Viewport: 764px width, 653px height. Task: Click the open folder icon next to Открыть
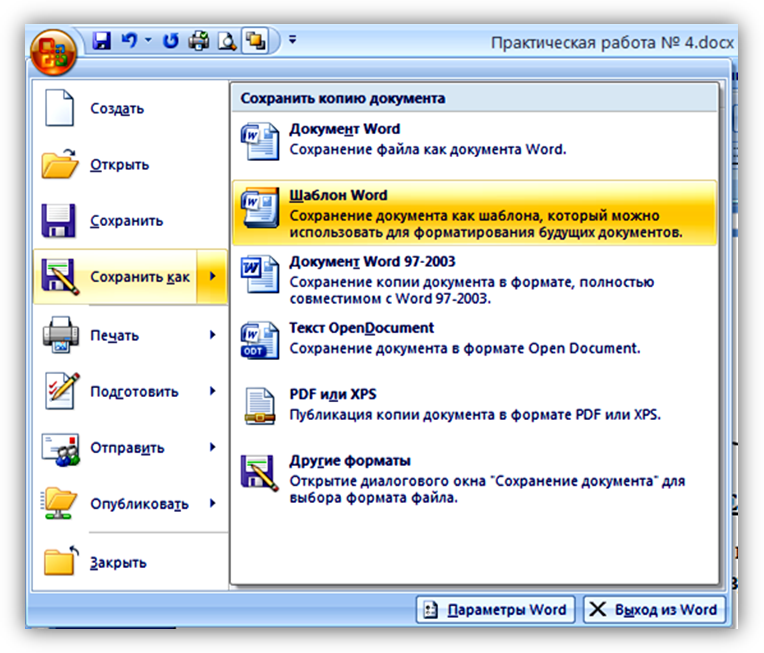[x=59, y=164]
